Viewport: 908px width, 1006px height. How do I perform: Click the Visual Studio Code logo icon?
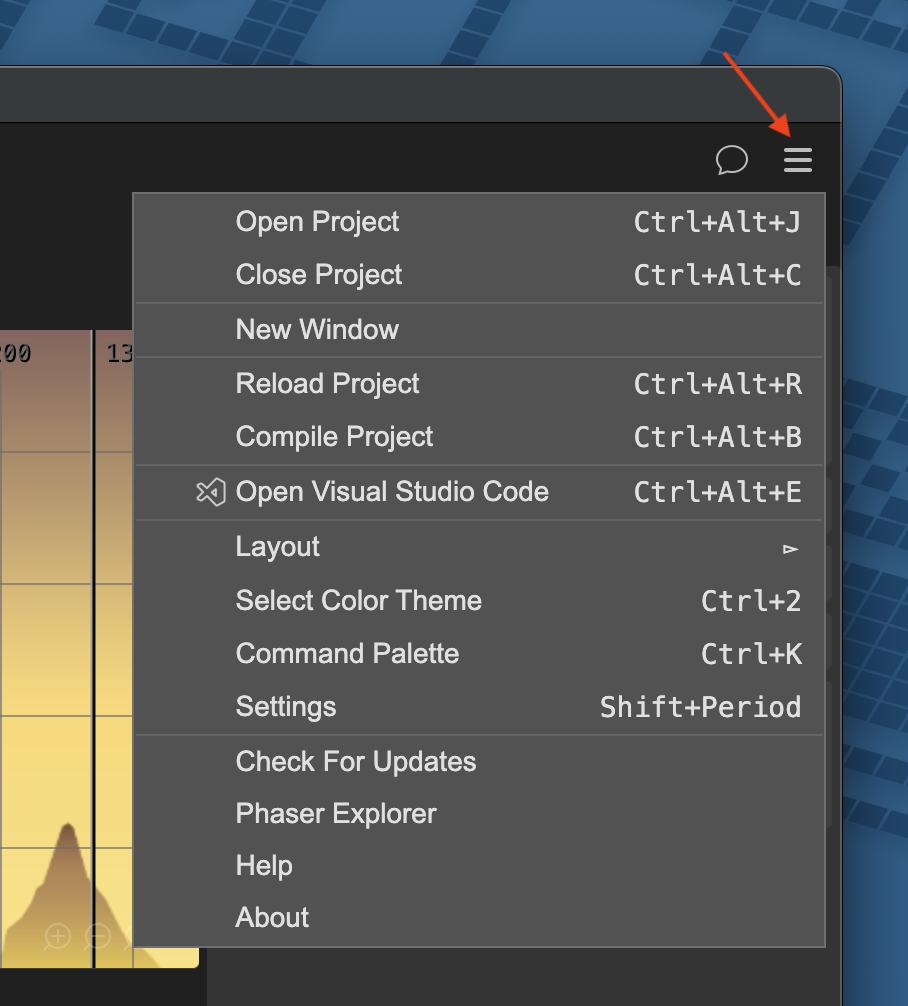tap(210, 492)
